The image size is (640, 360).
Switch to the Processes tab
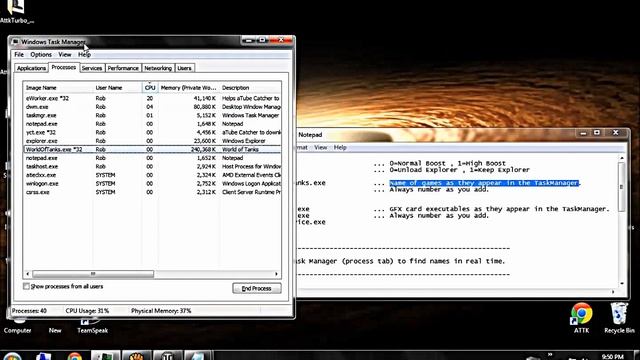64,67
